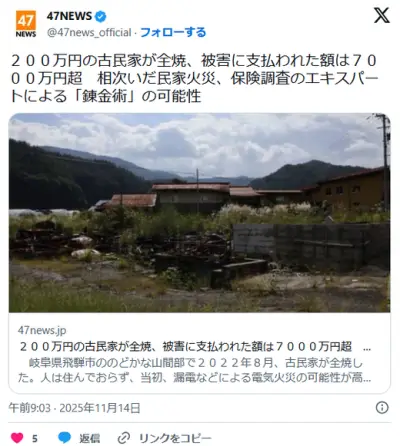Click the link chain icon
This screenshot has width=400, height=446.
[x=124, y=438]
